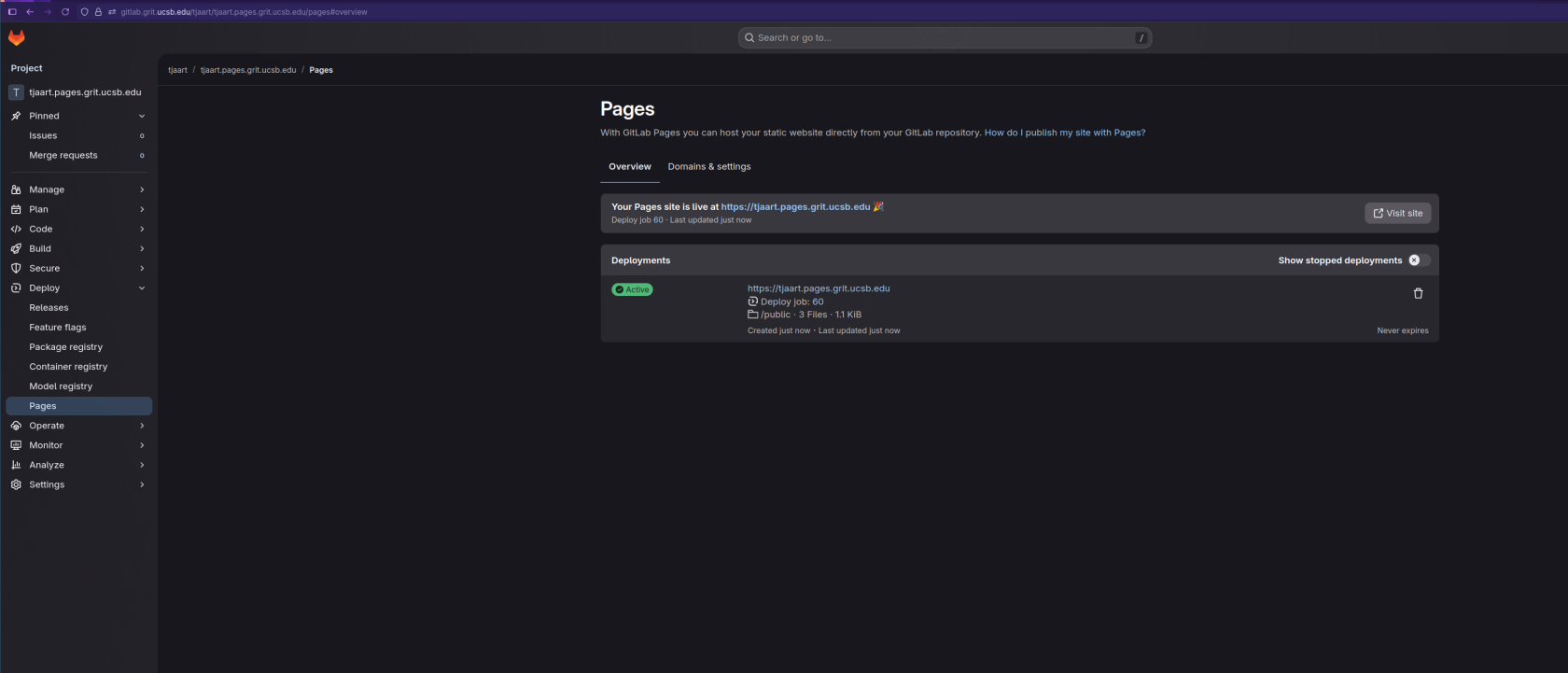Expand the Secure menu chevron
The image size is (1568, 673).
coord(142,268)
